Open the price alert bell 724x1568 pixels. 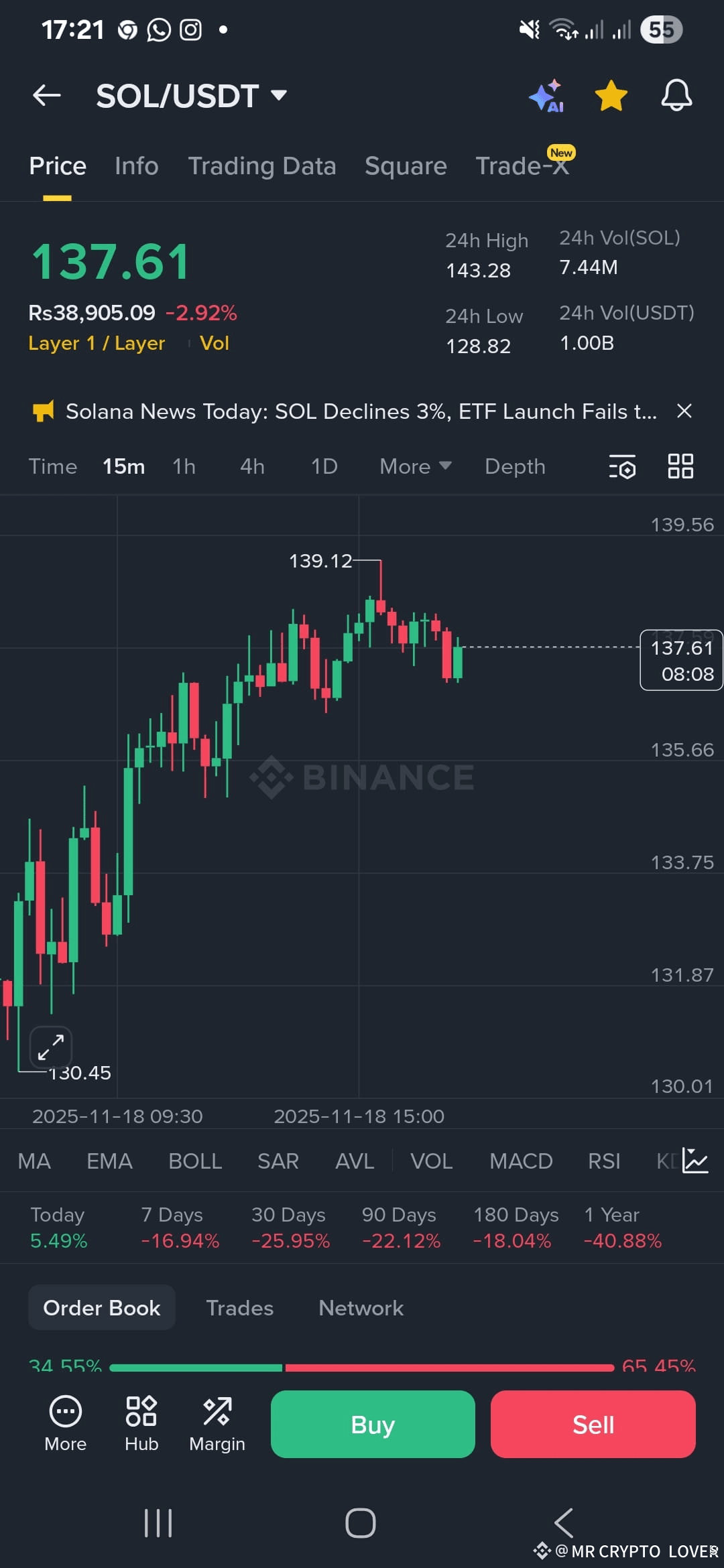pyautogui.click(x=676, y=95)
